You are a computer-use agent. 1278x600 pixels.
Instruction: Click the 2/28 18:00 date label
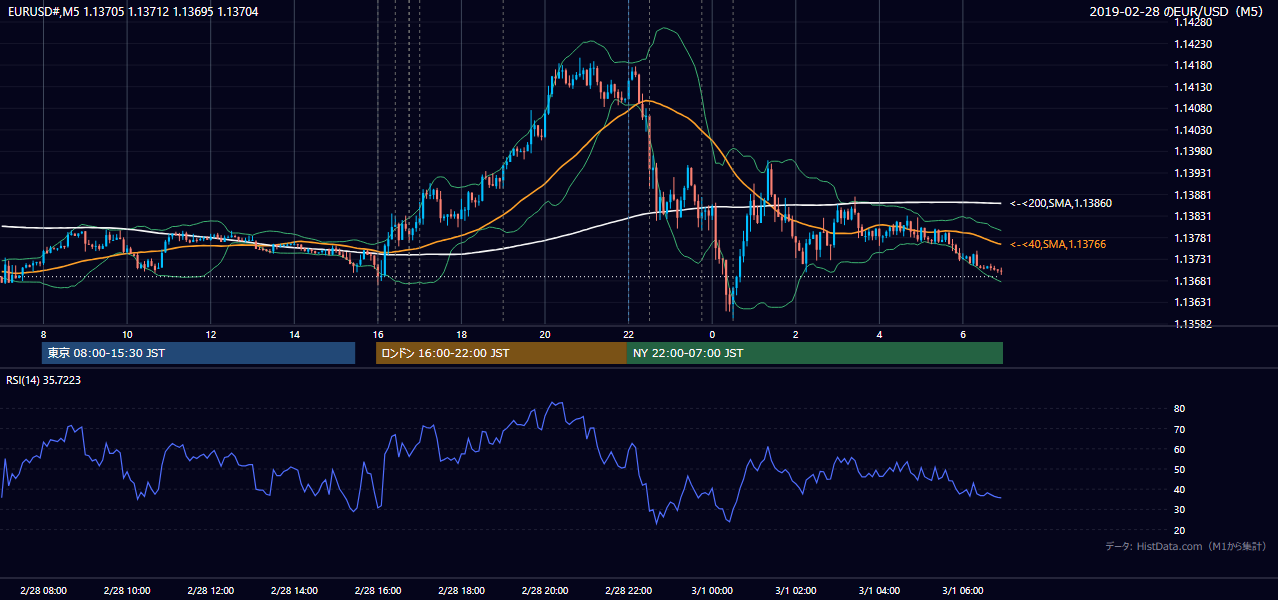tap(461, 590)
